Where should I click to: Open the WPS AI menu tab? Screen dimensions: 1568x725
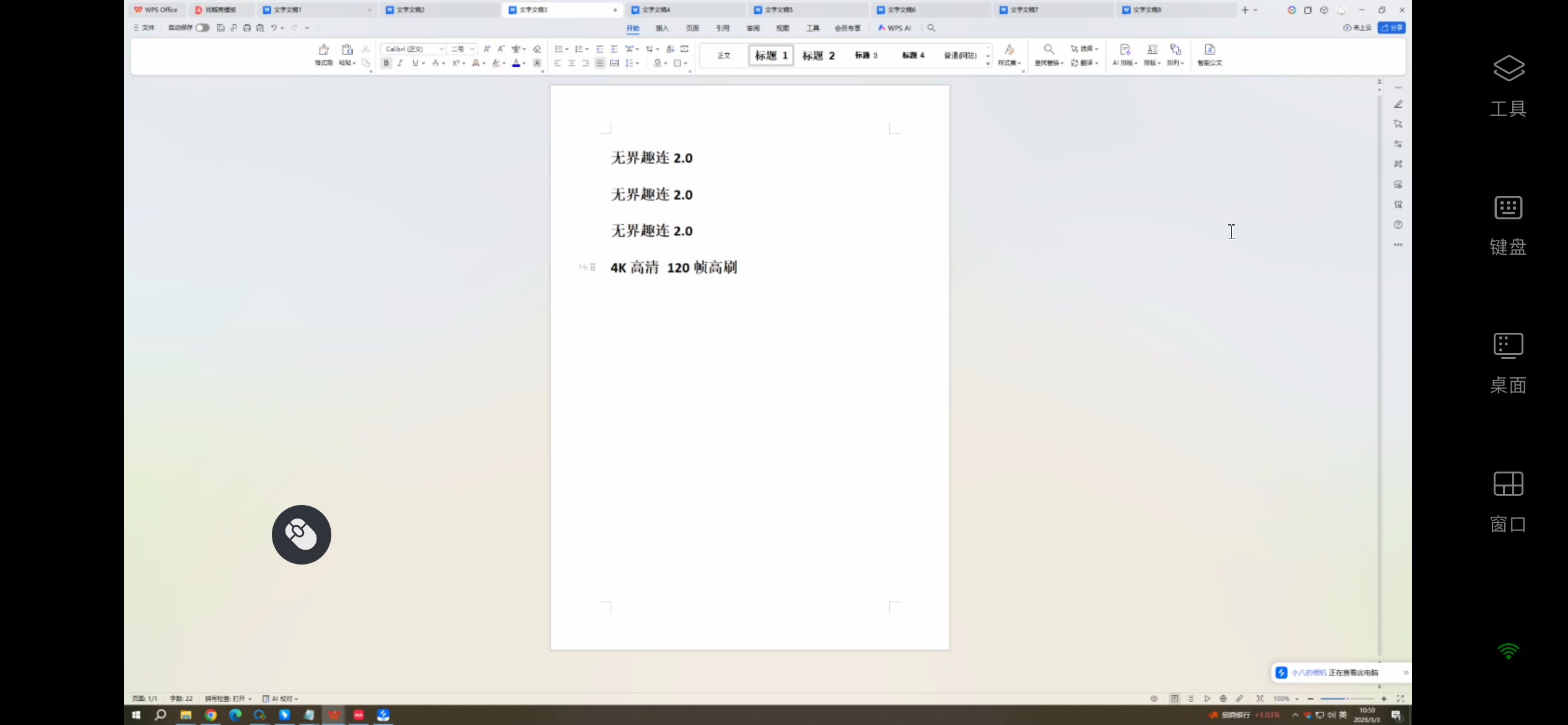pos(895,28)
